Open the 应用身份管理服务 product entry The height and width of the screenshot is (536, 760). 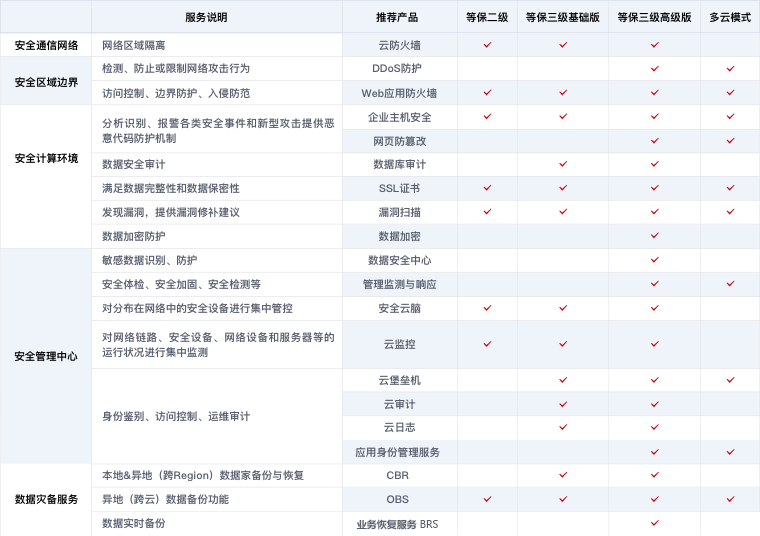(x=399, y=452)
